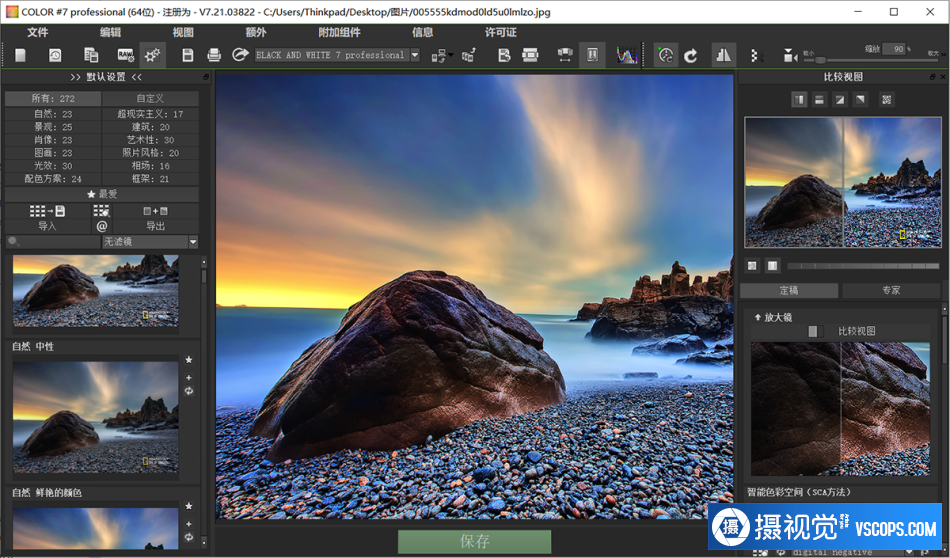
Task: Filter presets by 建筑: 20
Action: pos(150,127)
